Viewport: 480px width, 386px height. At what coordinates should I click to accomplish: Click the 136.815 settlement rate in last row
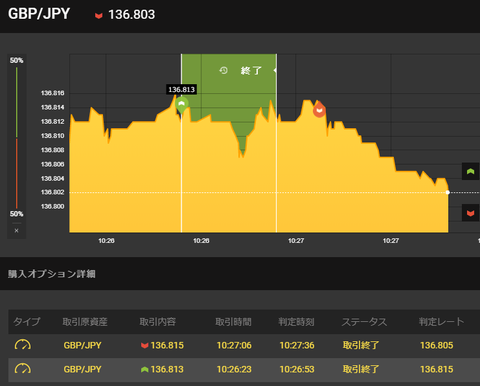(x=437, y=369)
